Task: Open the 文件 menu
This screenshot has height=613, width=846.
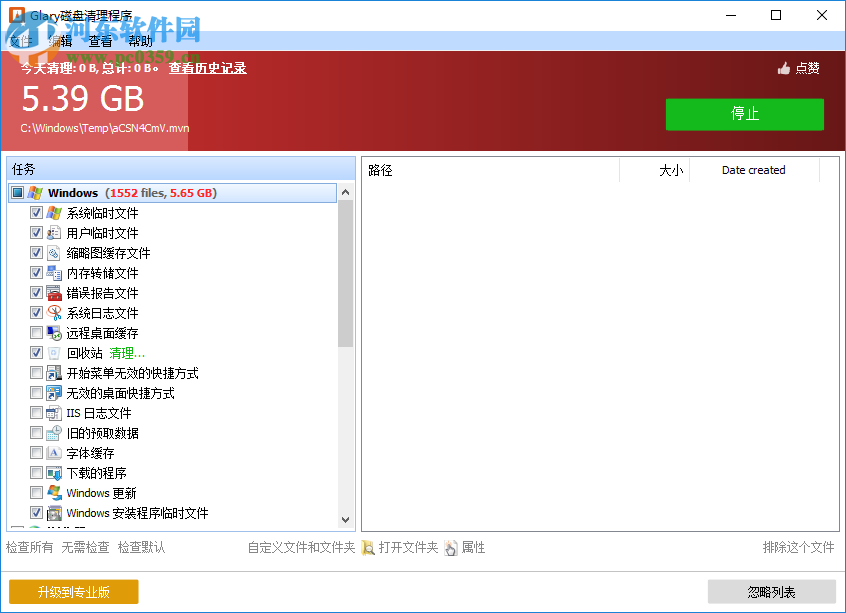Action: tap(21, 41)
